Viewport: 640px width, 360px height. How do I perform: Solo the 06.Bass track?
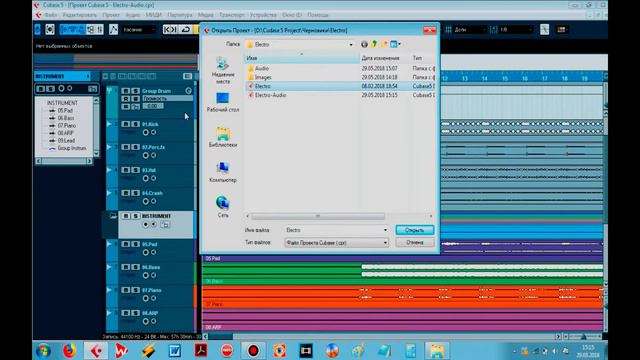click(136, 267)
